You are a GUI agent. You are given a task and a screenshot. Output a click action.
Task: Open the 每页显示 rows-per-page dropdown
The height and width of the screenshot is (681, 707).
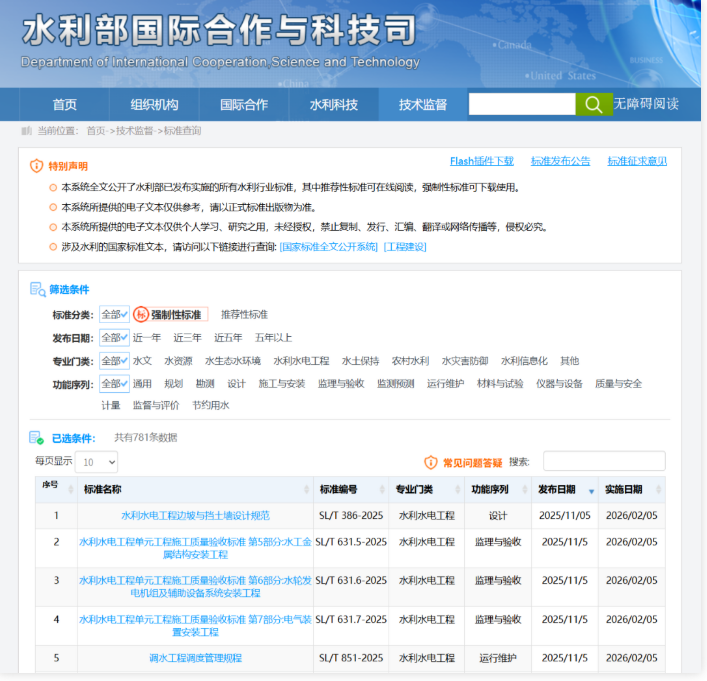[98, 462]
